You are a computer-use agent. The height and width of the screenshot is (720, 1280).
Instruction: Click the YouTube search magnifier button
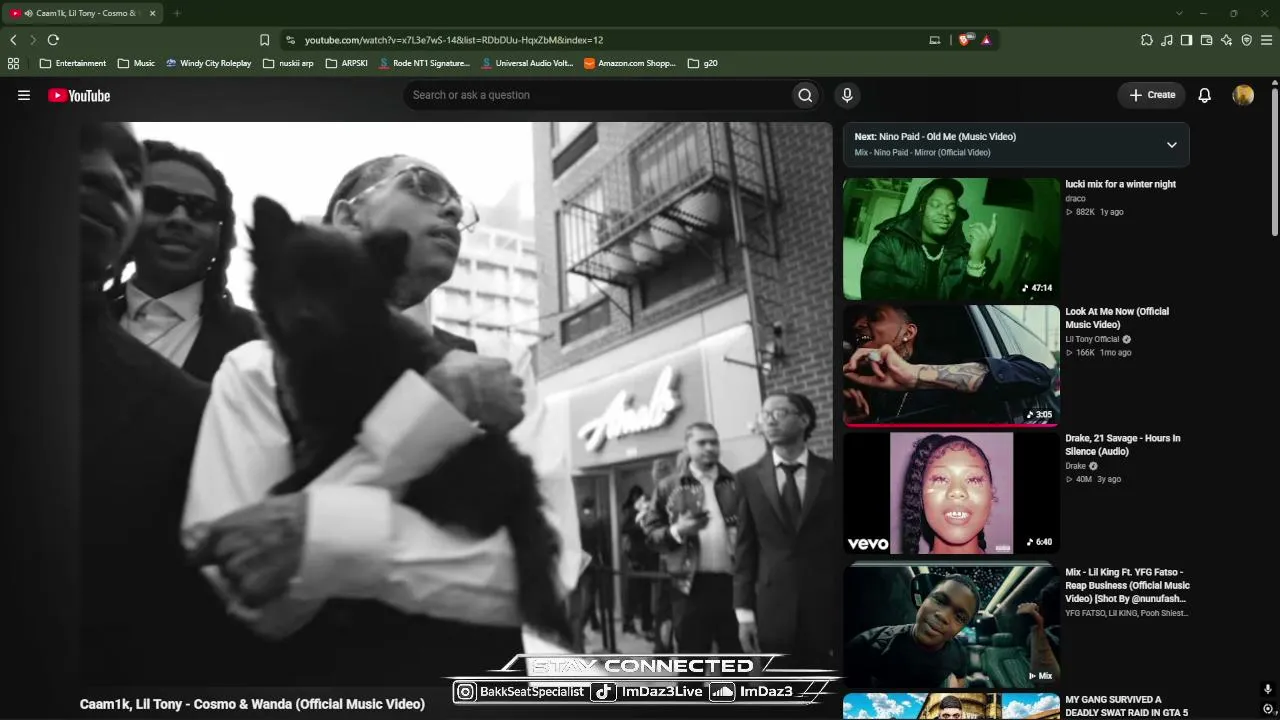tap(805, 95)
